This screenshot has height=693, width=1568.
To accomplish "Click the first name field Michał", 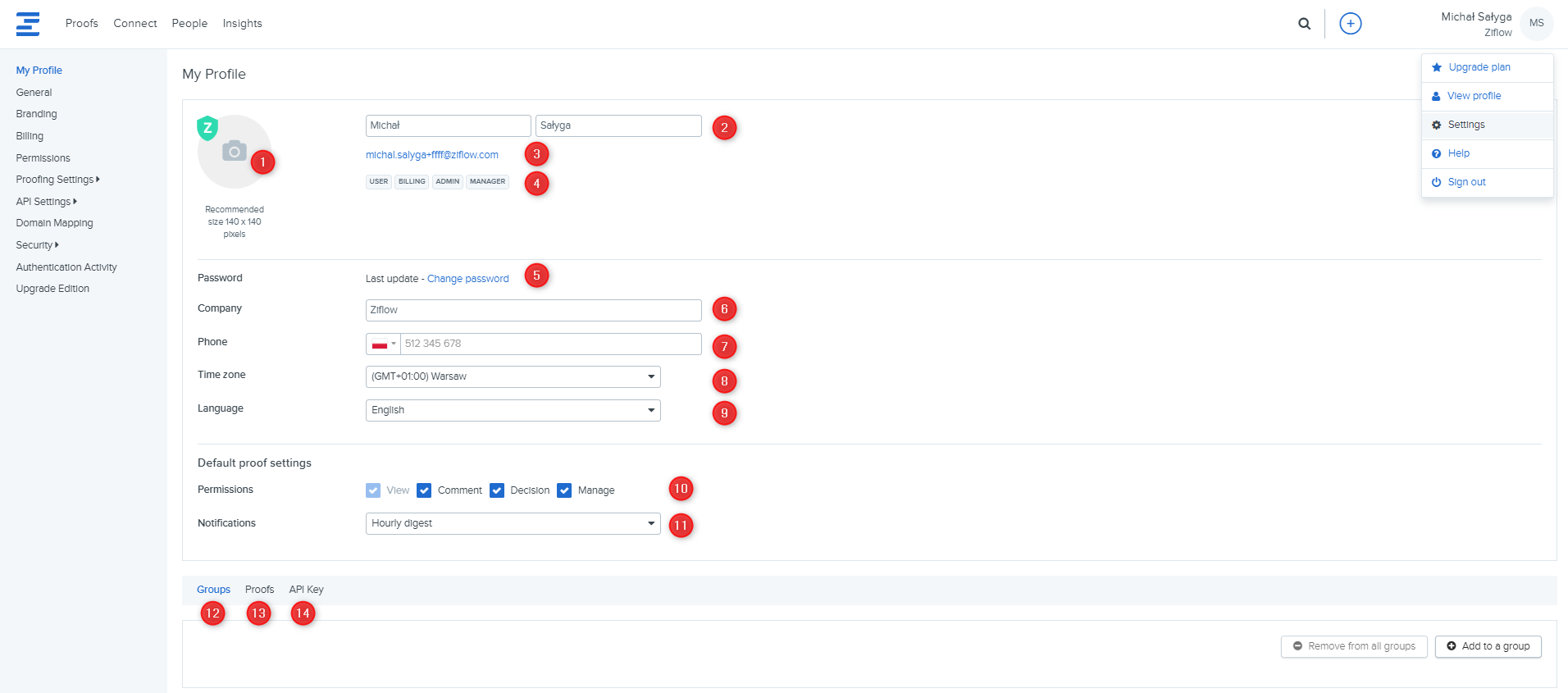I will 449,125.
